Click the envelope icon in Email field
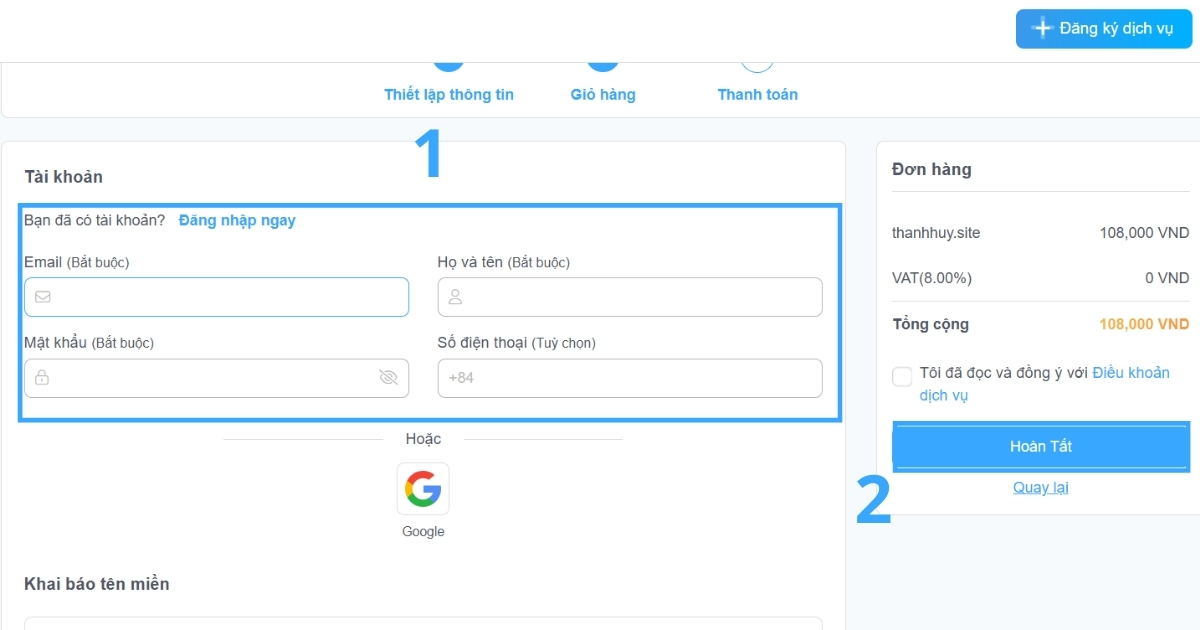 43,297
